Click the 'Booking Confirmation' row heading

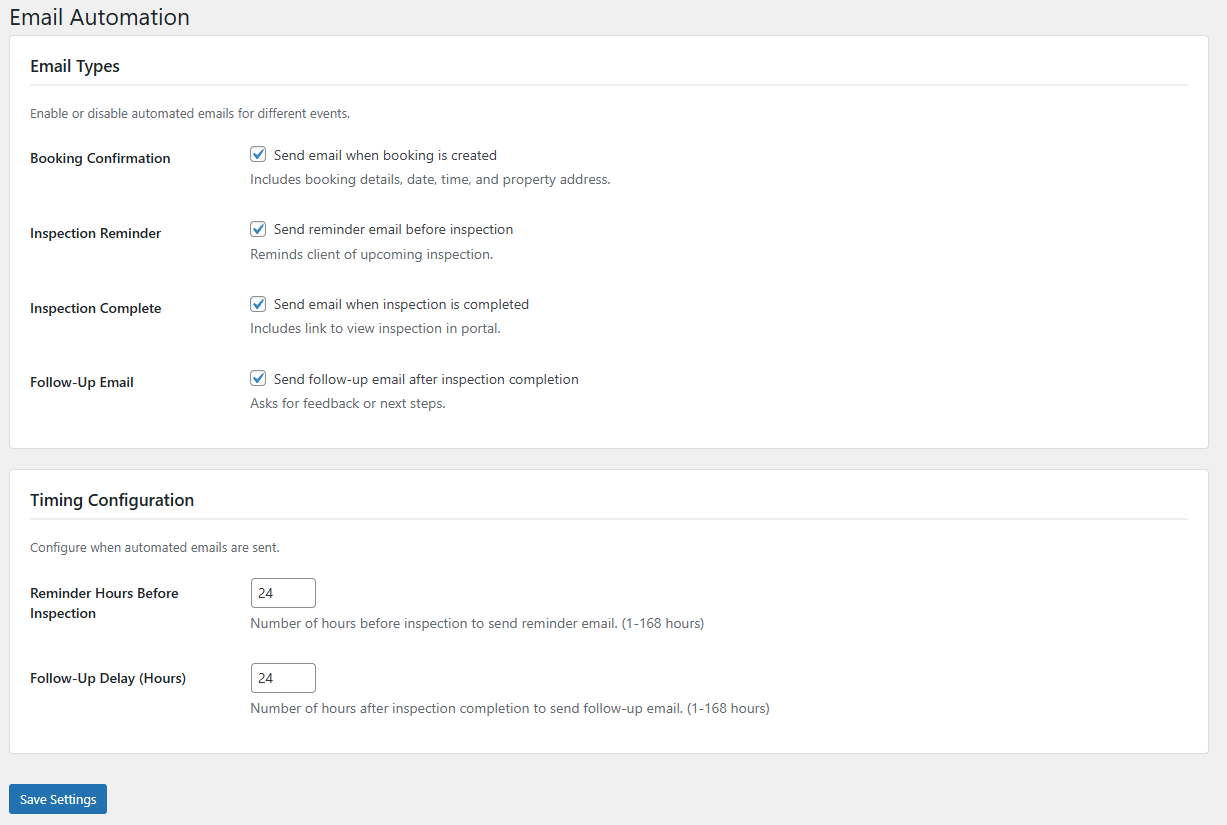tap(100, 158)
